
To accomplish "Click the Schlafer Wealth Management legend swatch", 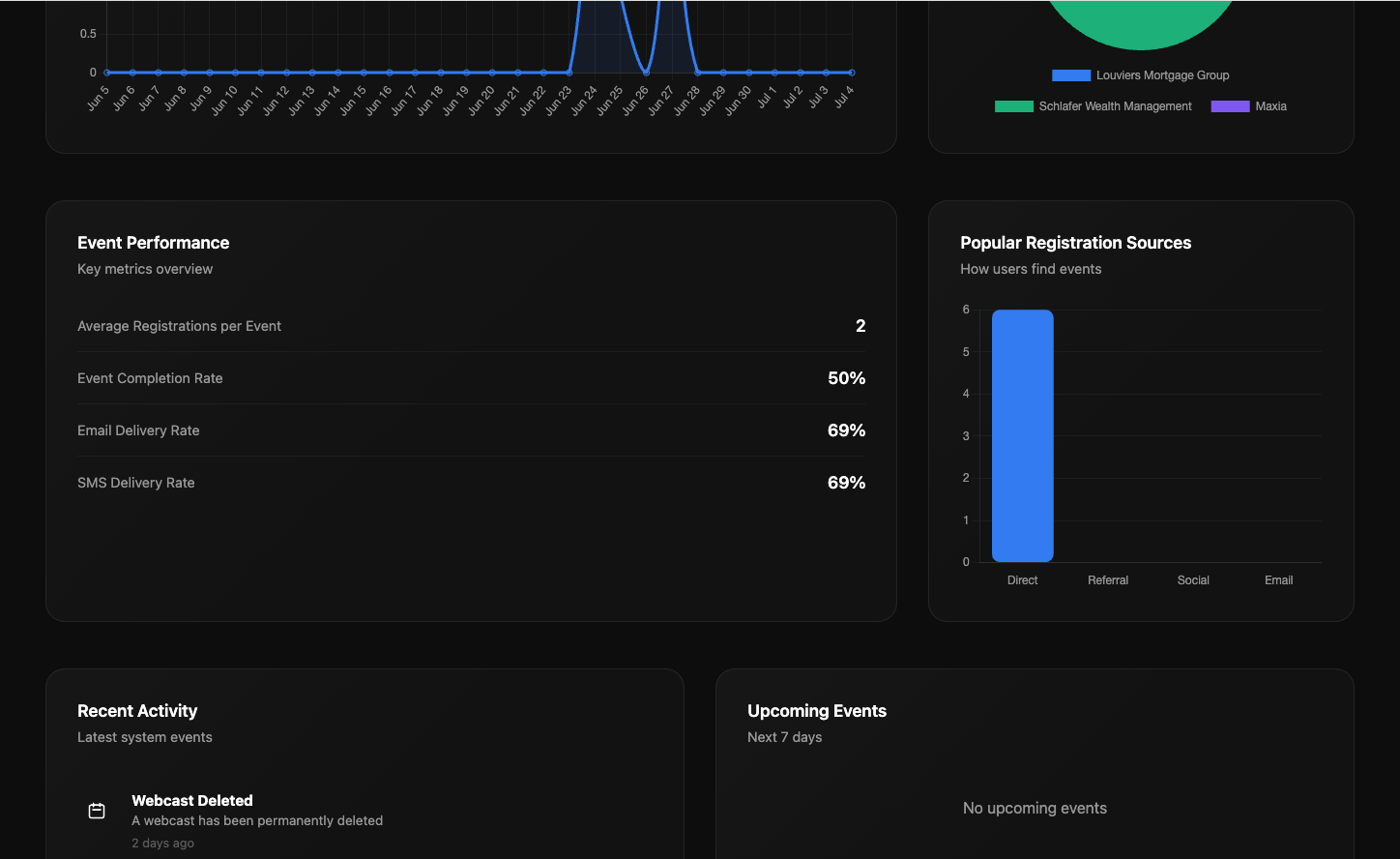I will point(1014,105).
